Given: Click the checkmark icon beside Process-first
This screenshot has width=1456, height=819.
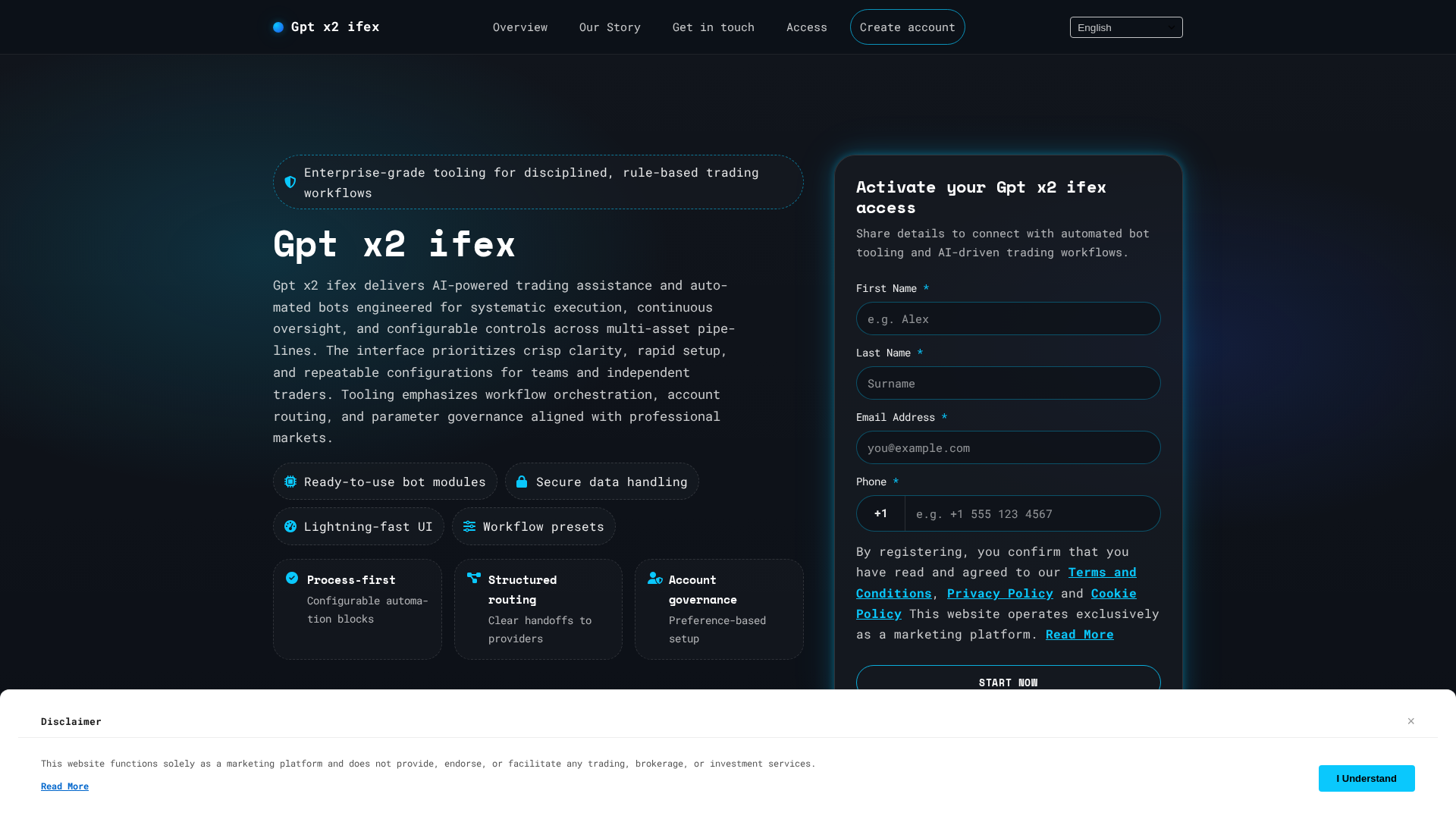Looking at the screenshot, I should point(292,578).
